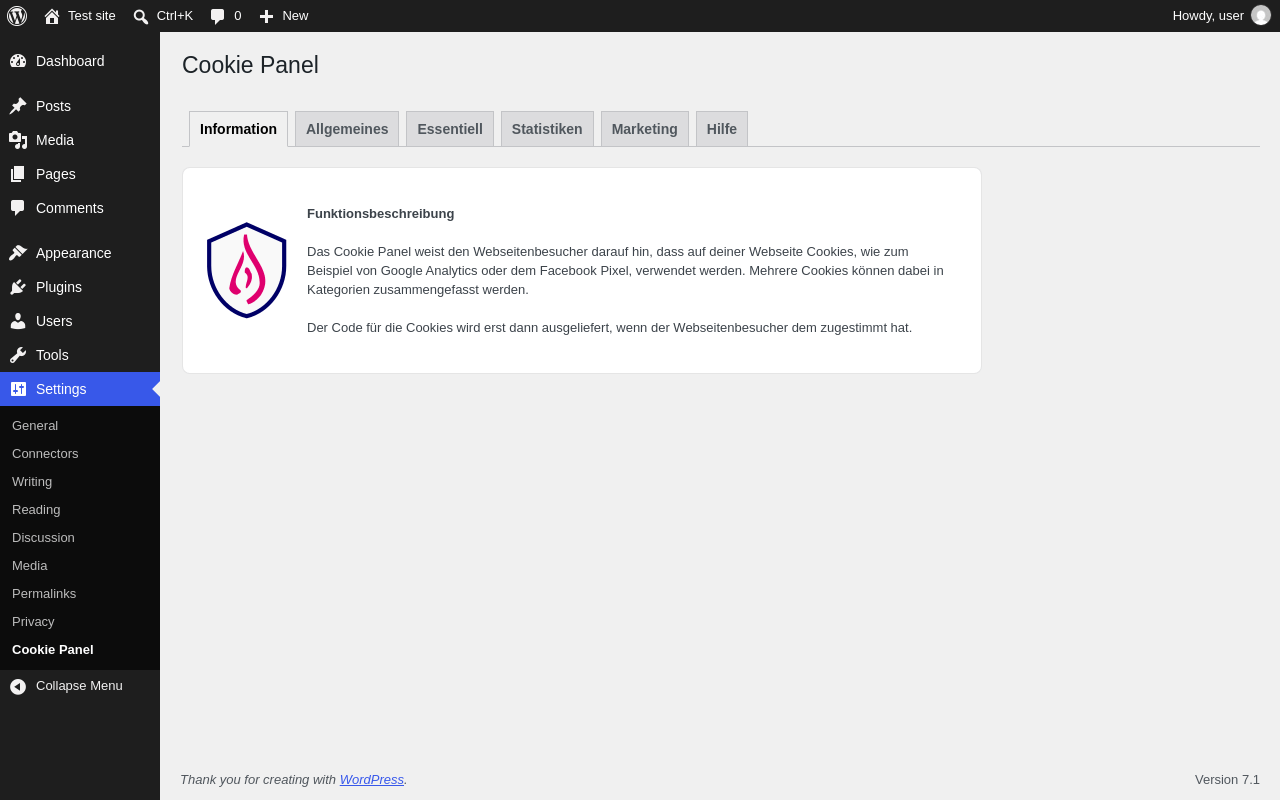Click the New label in admin bar
The image size is (1280, 800).
click(295, 15)
